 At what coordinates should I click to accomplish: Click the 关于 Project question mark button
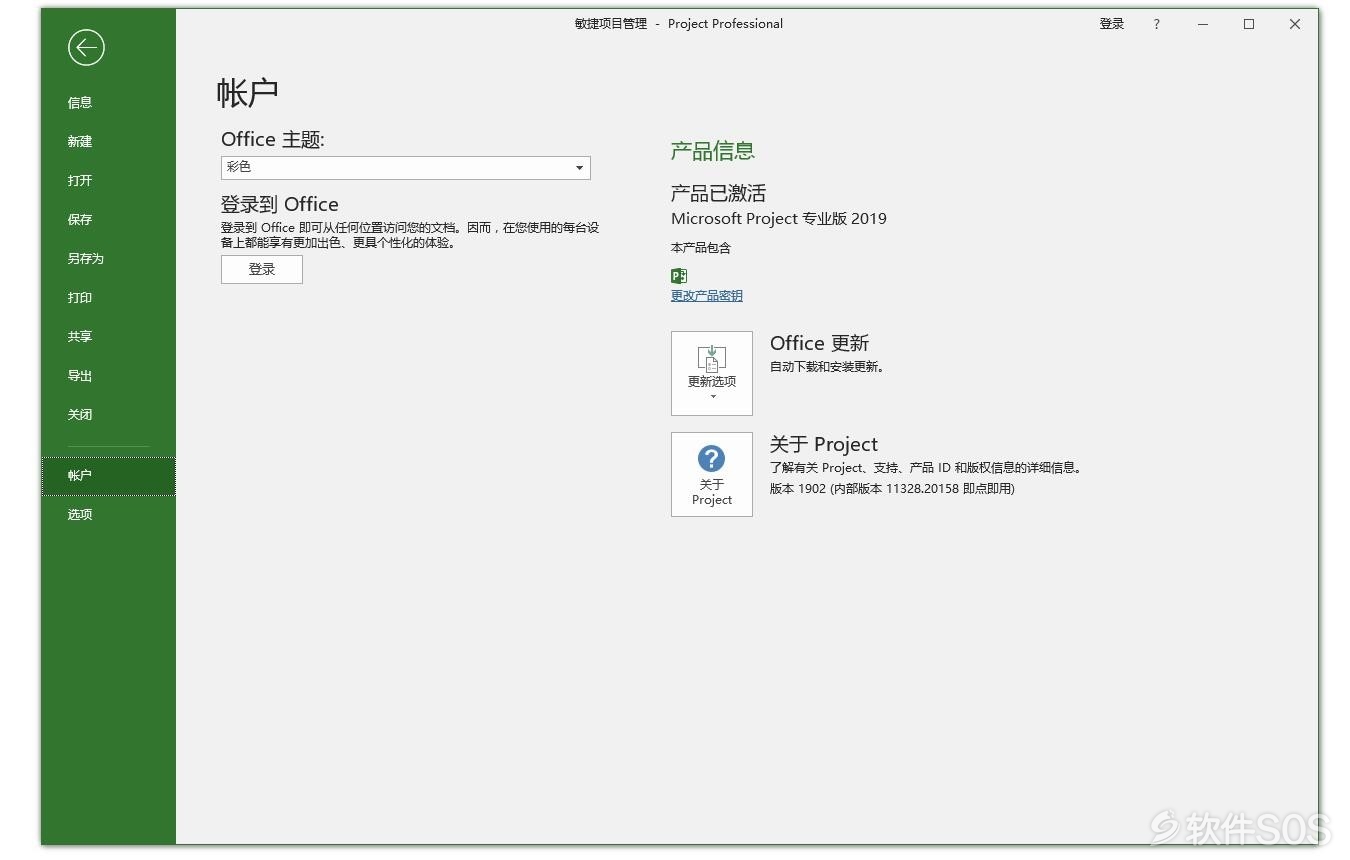(x=712, y=474)
